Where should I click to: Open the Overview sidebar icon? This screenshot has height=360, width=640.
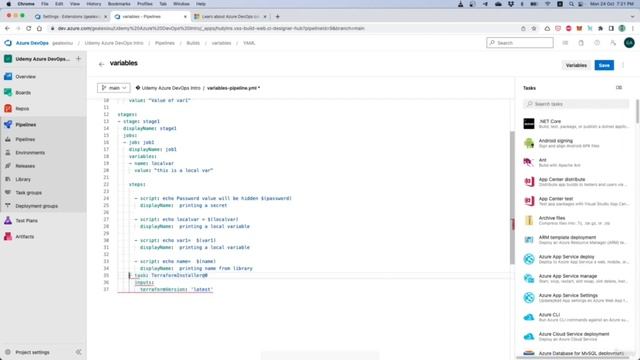tap(8, 76)
